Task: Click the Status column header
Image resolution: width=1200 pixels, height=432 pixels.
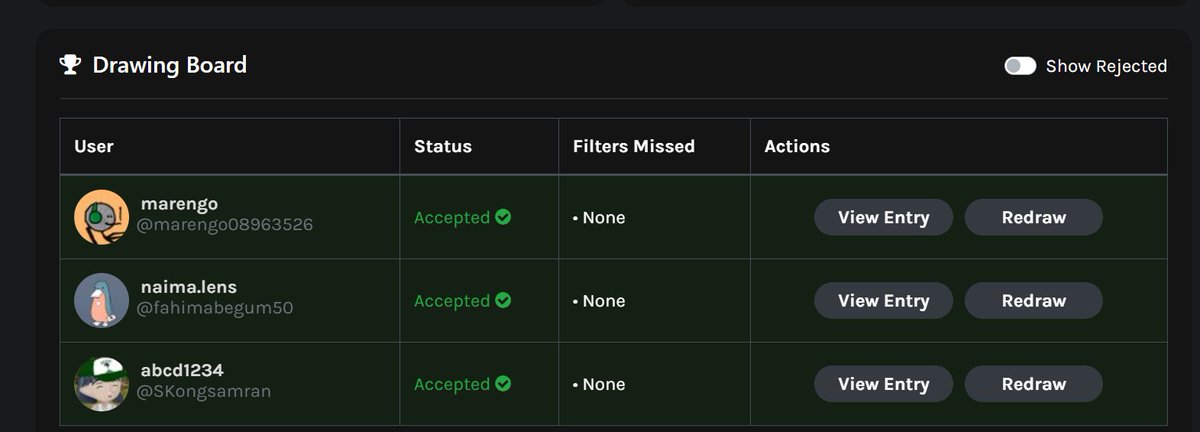Action: click(443, 146)
